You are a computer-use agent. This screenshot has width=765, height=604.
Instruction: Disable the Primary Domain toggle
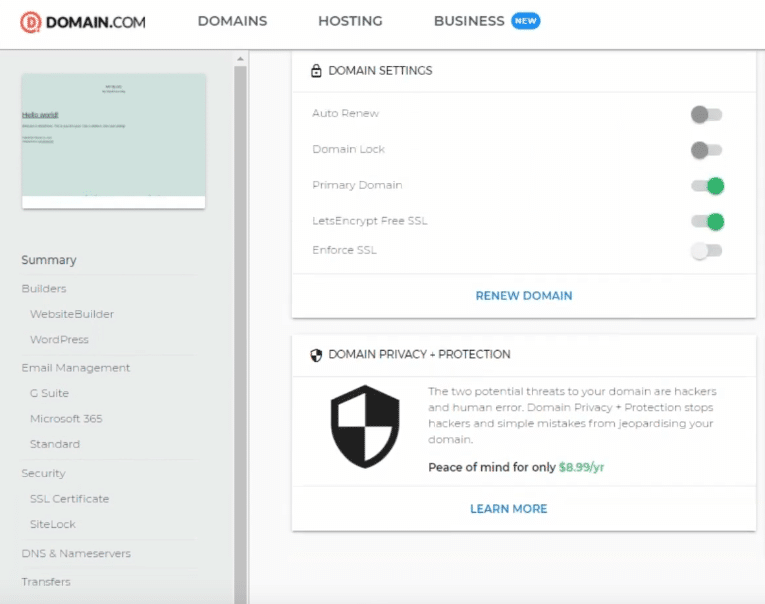707,186
